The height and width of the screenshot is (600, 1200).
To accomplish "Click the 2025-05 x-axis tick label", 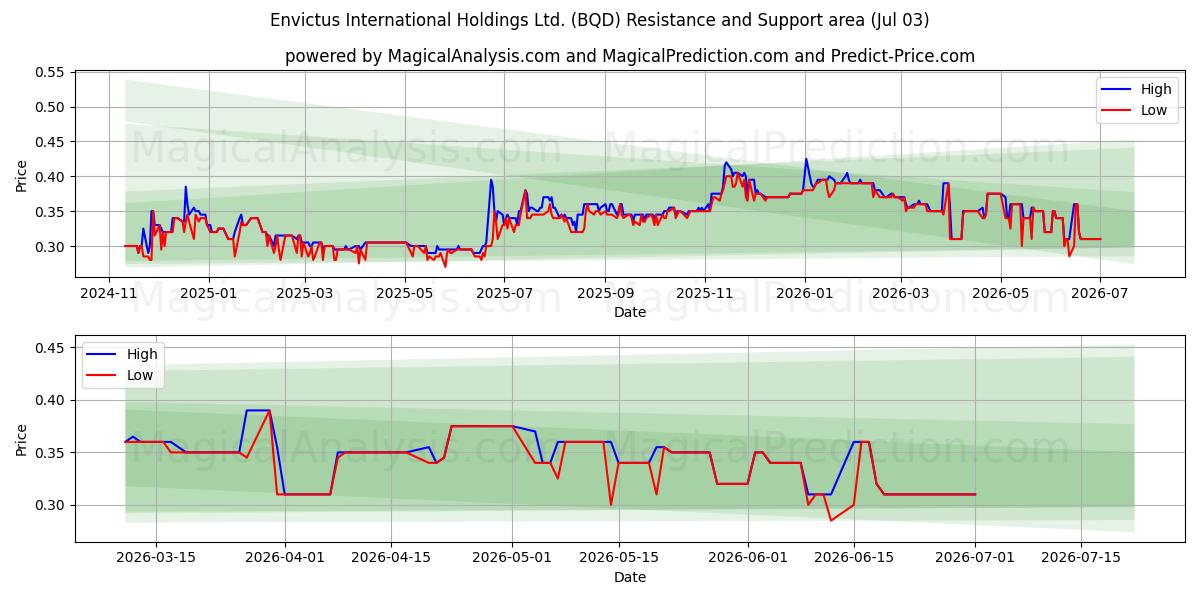I will point(406,293).
